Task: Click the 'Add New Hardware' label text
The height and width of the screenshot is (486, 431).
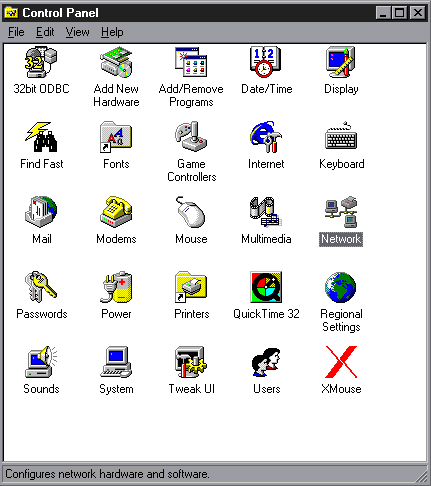Action: (x=116, y=95)
